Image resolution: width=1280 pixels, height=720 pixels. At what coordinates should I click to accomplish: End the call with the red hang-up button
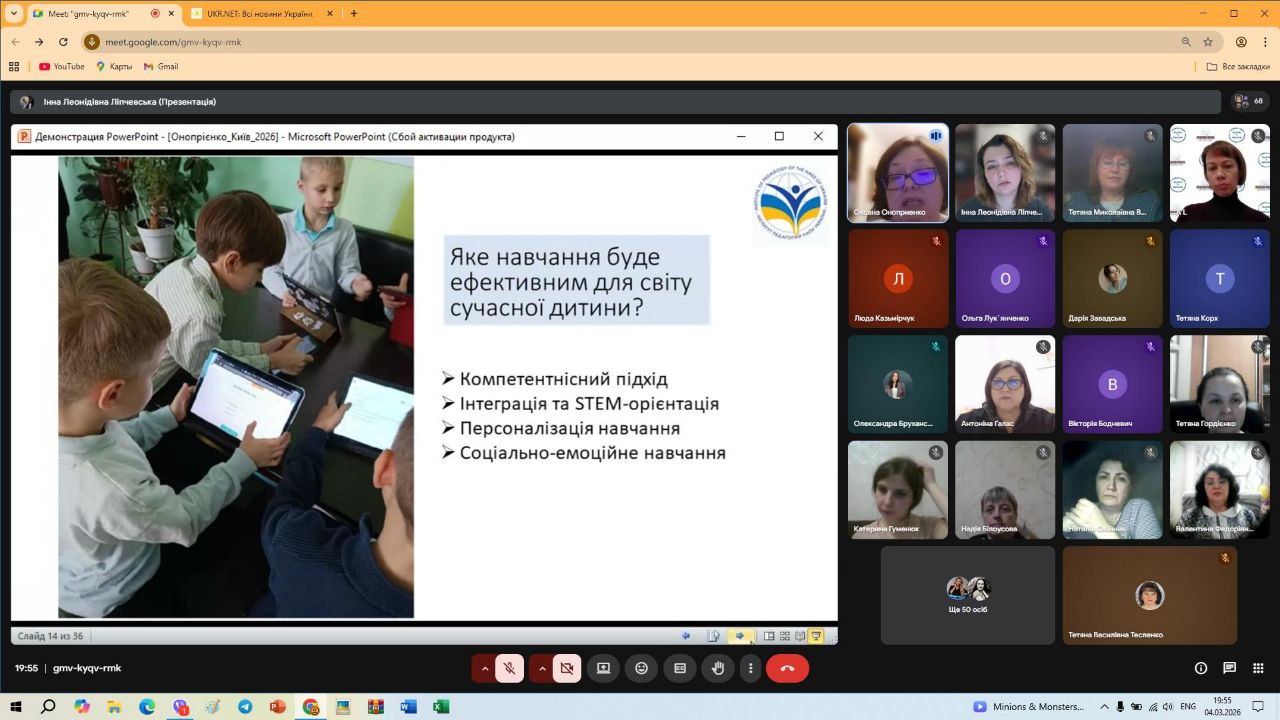[787, 668]
